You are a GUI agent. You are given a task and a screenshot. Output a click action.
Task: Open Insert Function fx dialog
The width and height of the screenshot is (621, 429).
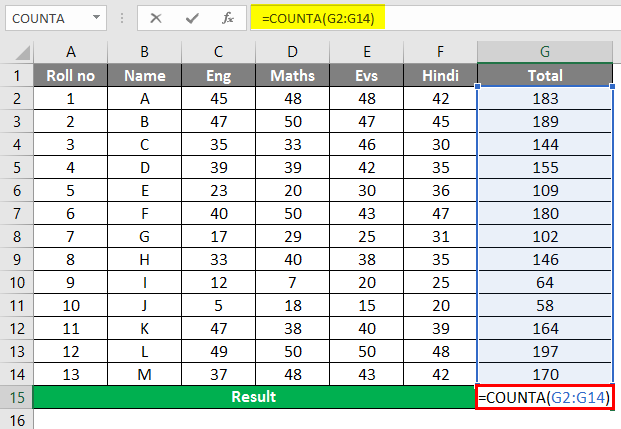point(228,18)
